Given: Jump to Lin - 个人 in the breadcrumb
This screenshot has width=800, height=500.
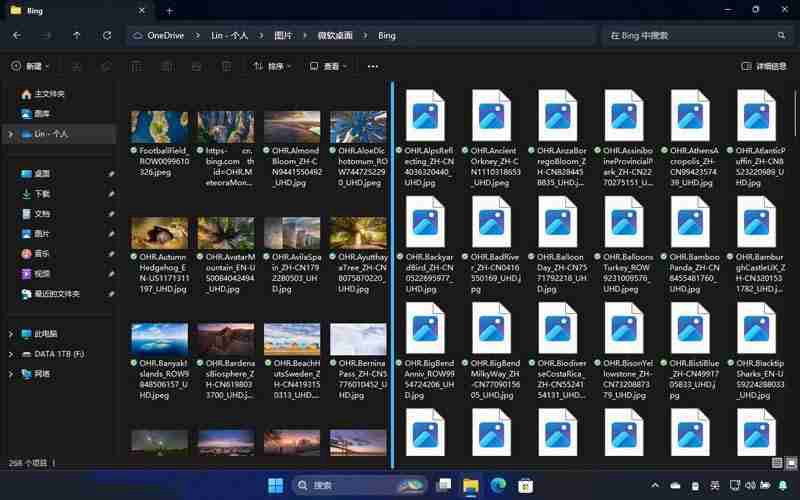Looking at the screenshot, I should pos(230,36).
